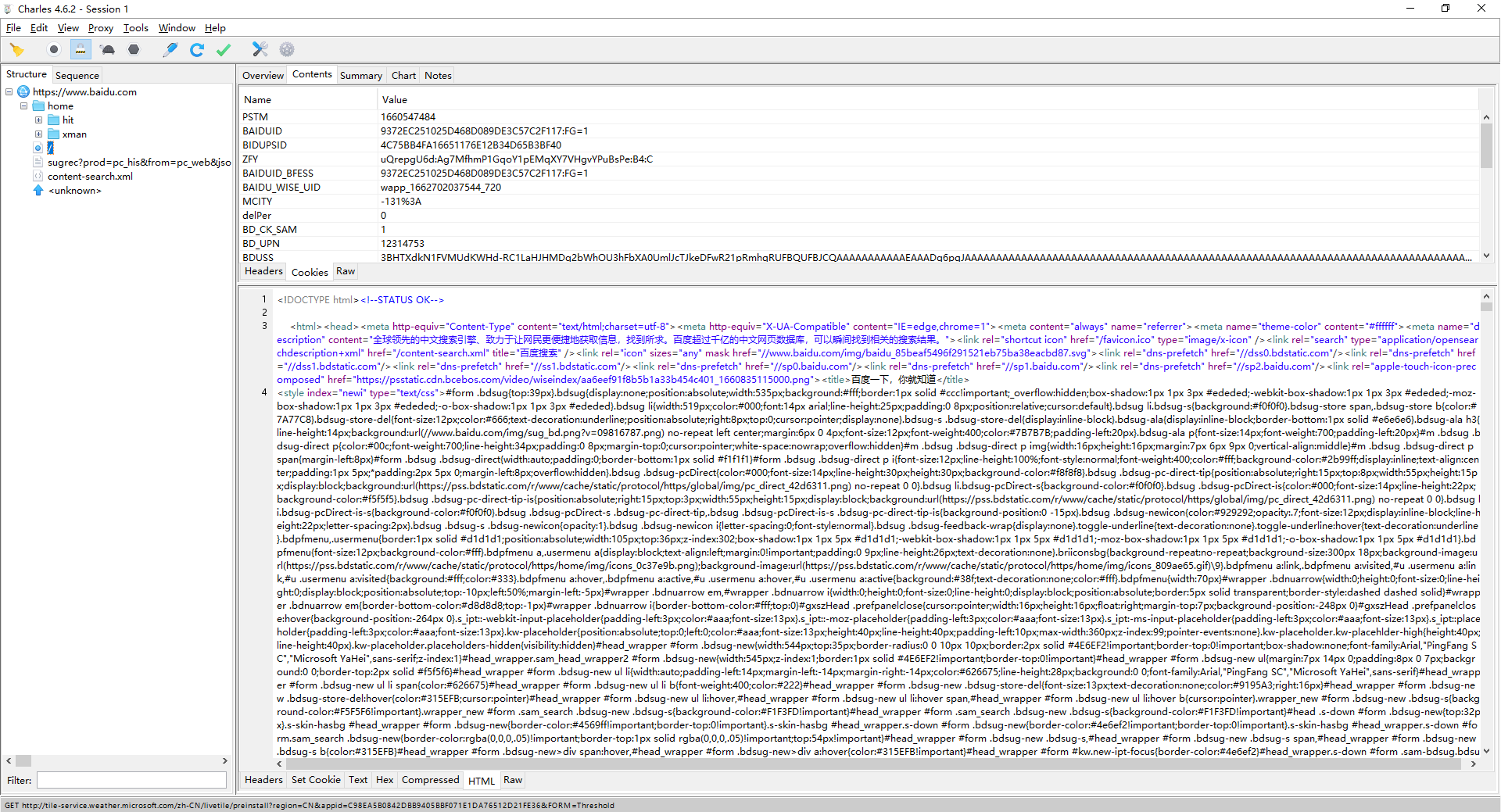This screenshot has width=1501, height=812.
Task: Select the request Headers tab
Action: [263, 271]
